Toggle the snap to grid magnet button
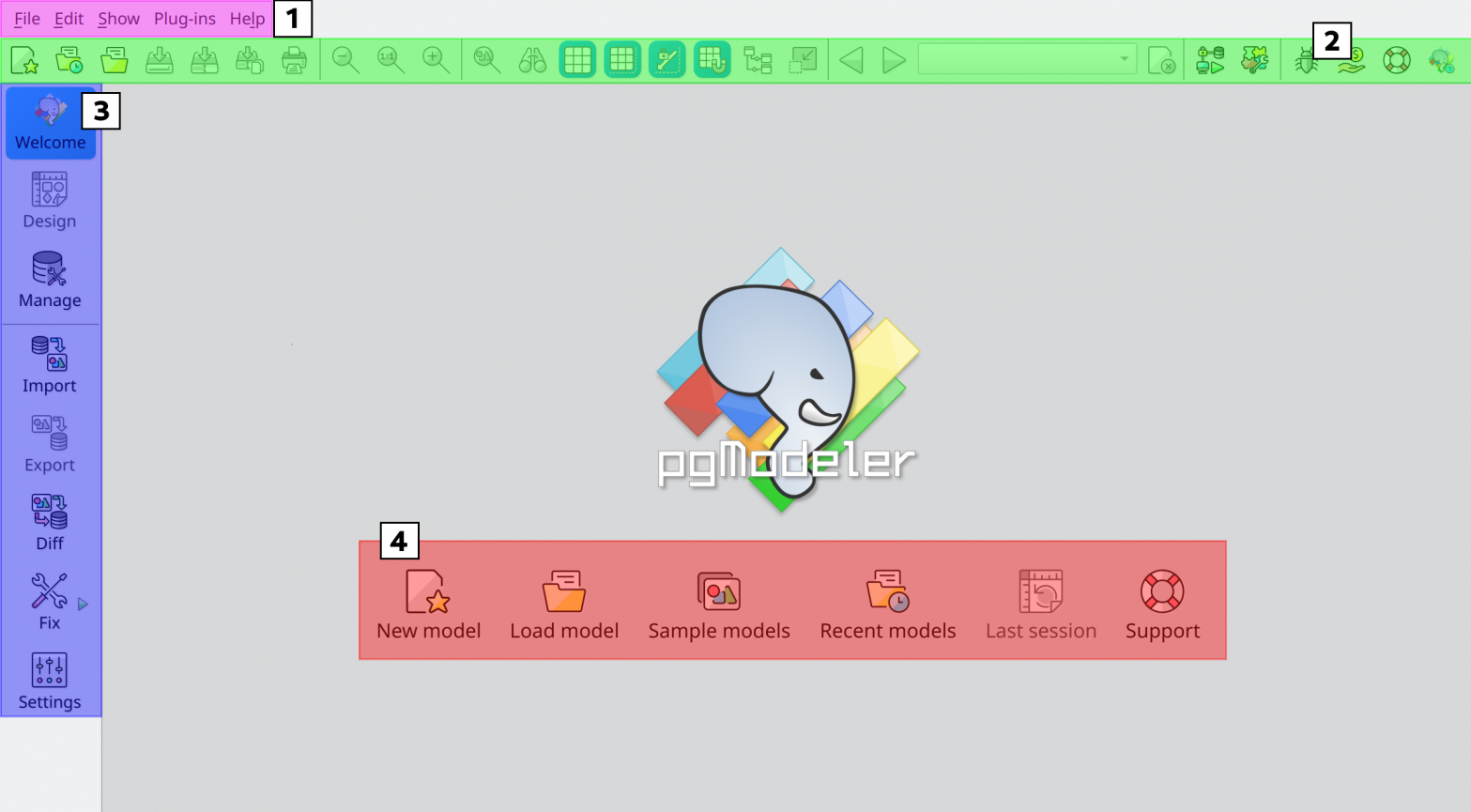This screenshot has width=1471, height=812. coord(713,60)
